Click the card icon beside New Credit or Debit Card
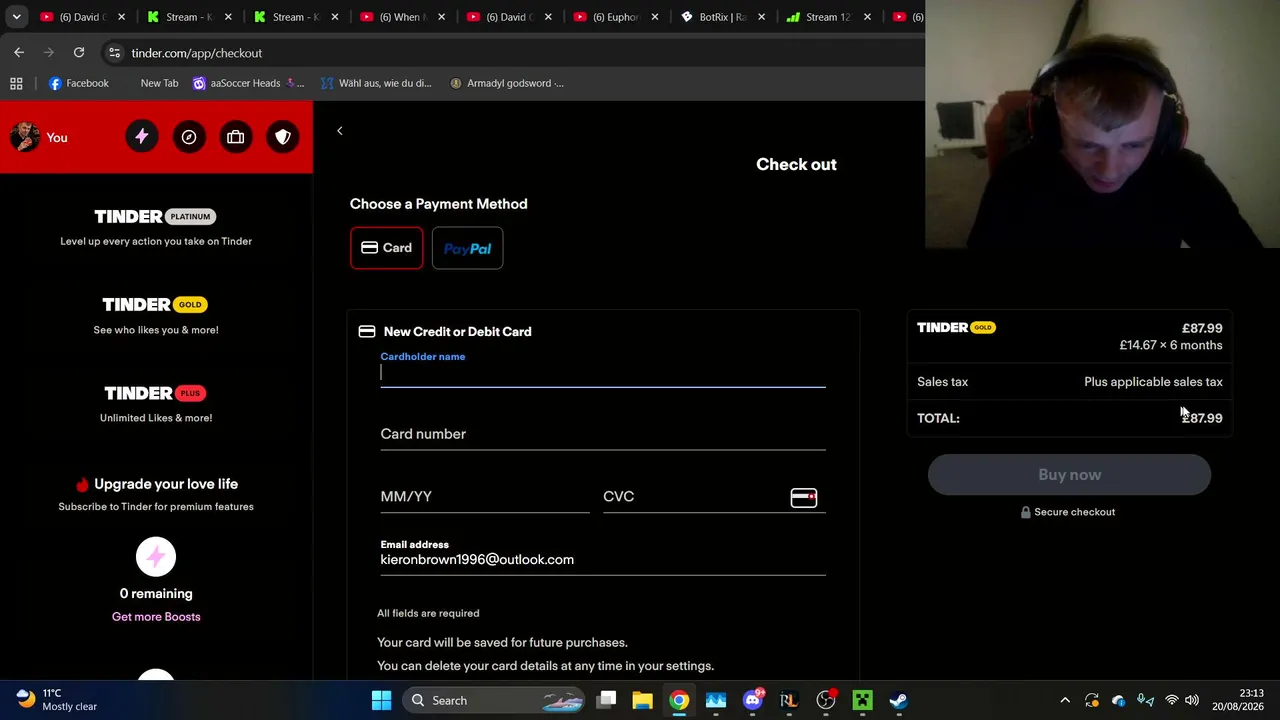 367,332
